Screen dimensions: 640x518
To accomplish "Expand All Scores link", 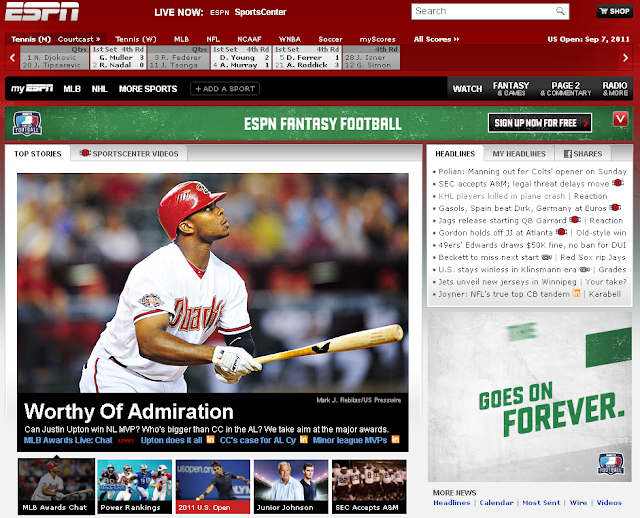I will tap(436, 39).
